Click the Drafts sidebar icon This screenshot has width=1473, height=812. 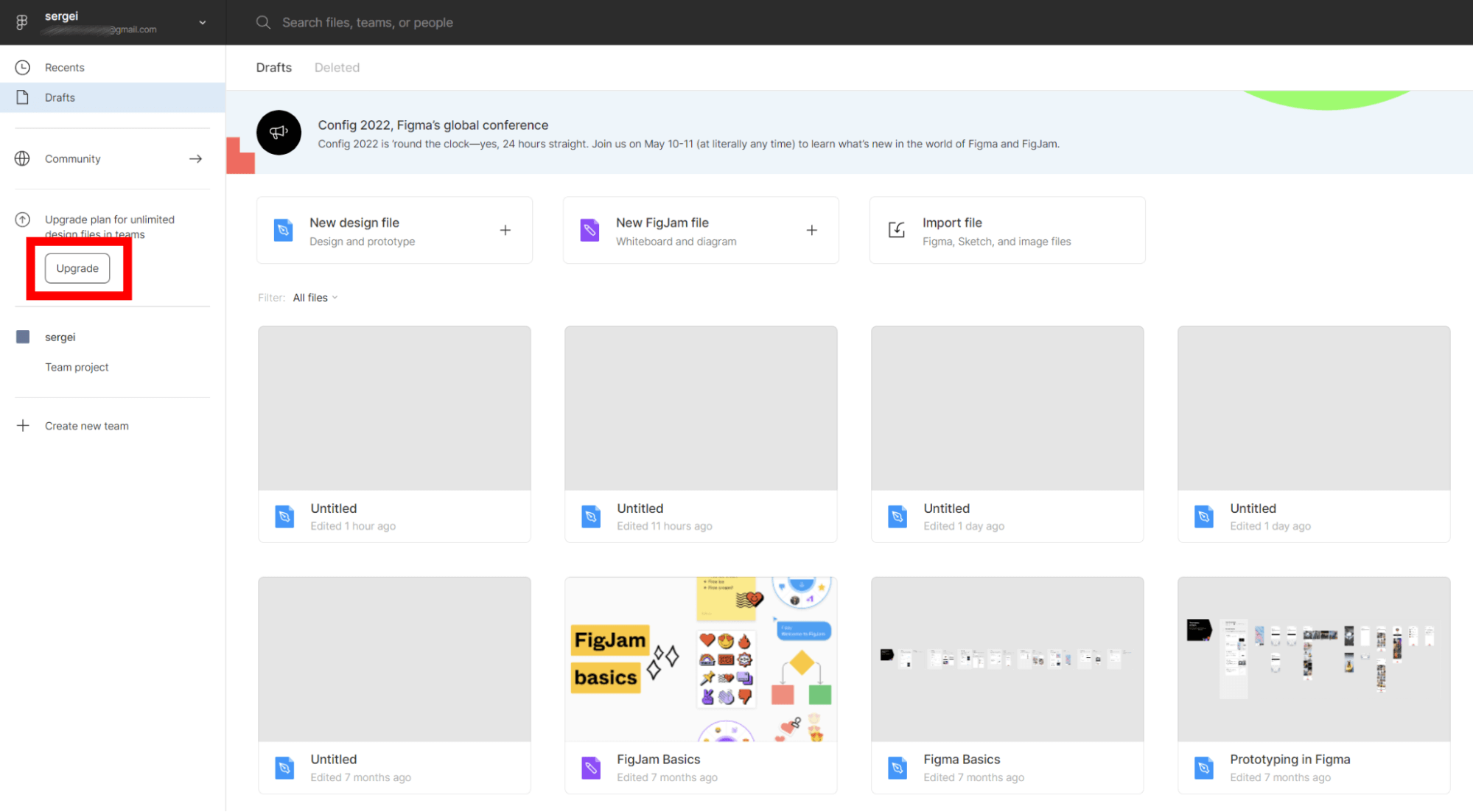tap(24, 97)
